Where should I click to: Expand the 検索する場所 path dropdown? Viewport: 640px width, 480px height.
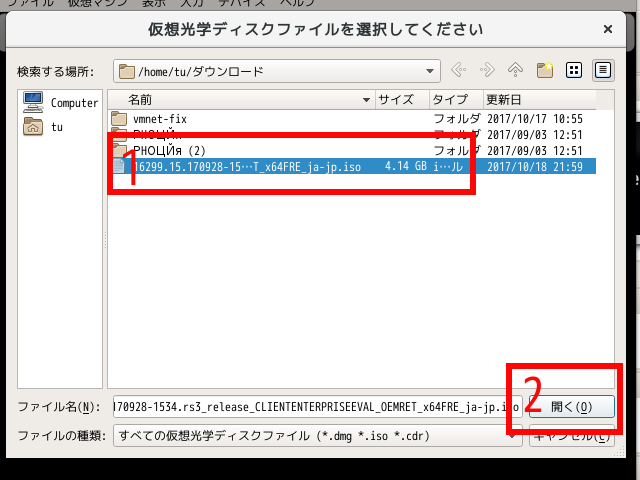[x=430, y=71]
